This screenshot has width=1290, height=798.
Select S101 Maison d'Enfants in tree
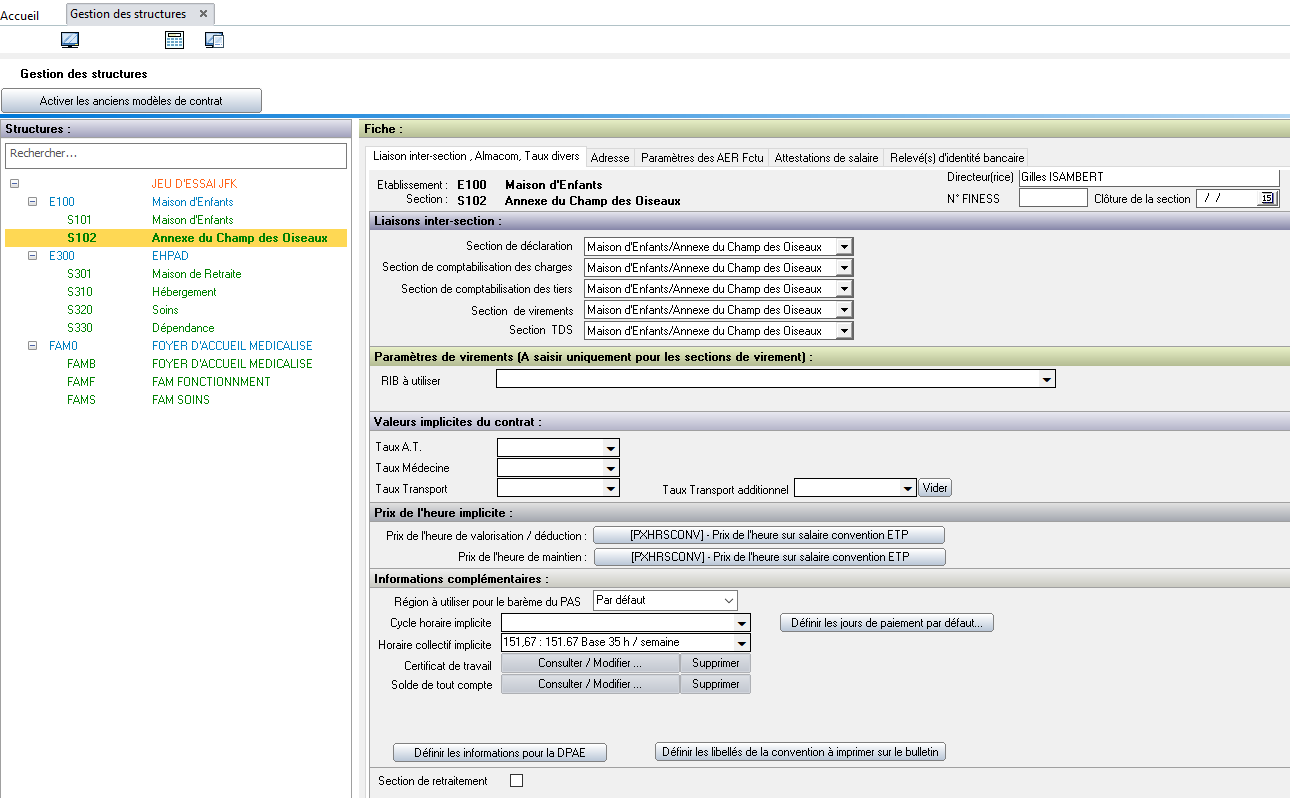tap(176, 220)
